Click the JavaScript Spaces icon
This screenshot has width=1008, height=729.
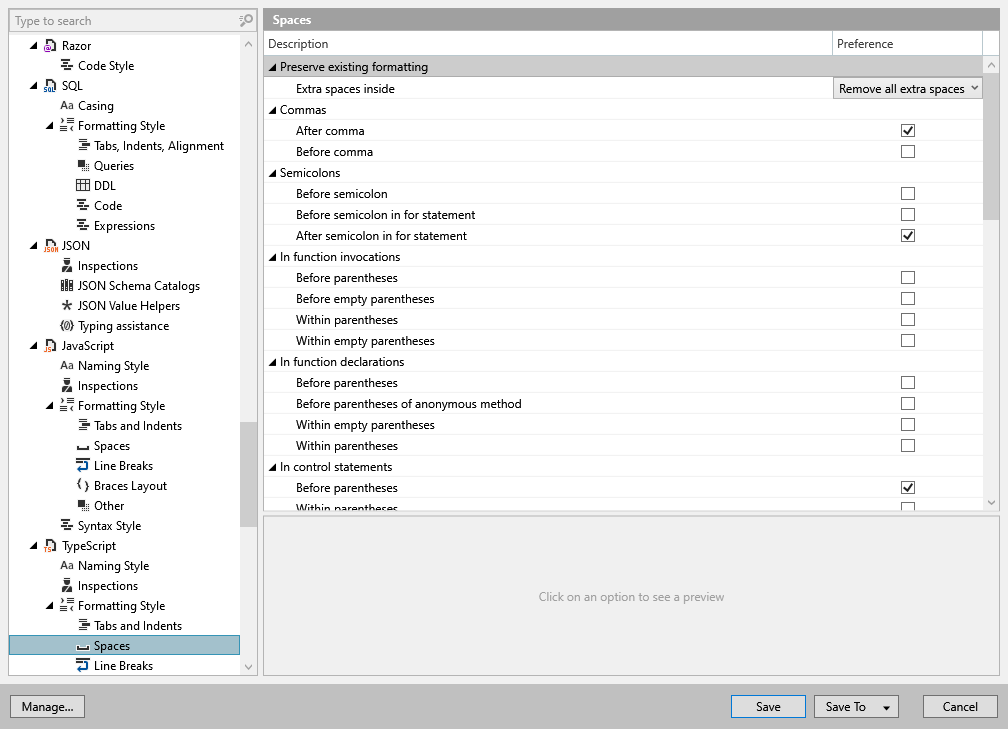pos(83,447)
